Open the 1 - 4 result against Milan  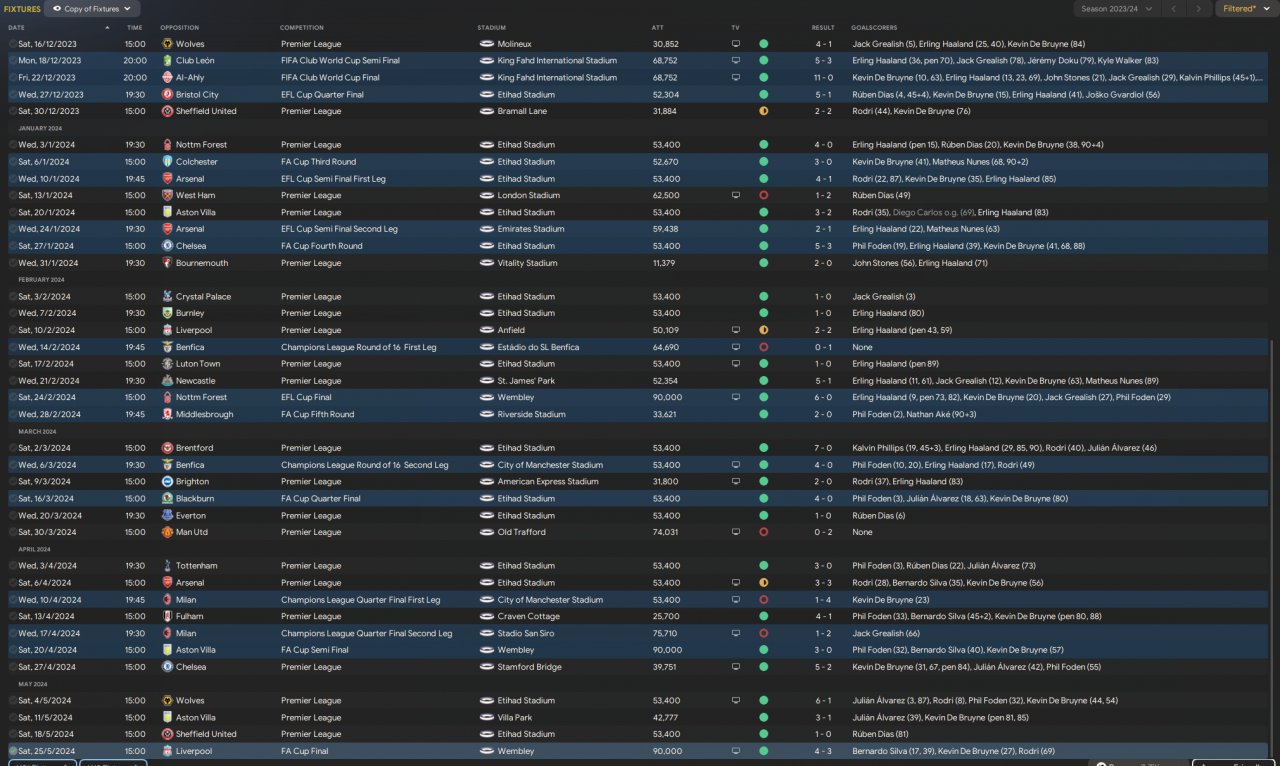tap(823, 600)
